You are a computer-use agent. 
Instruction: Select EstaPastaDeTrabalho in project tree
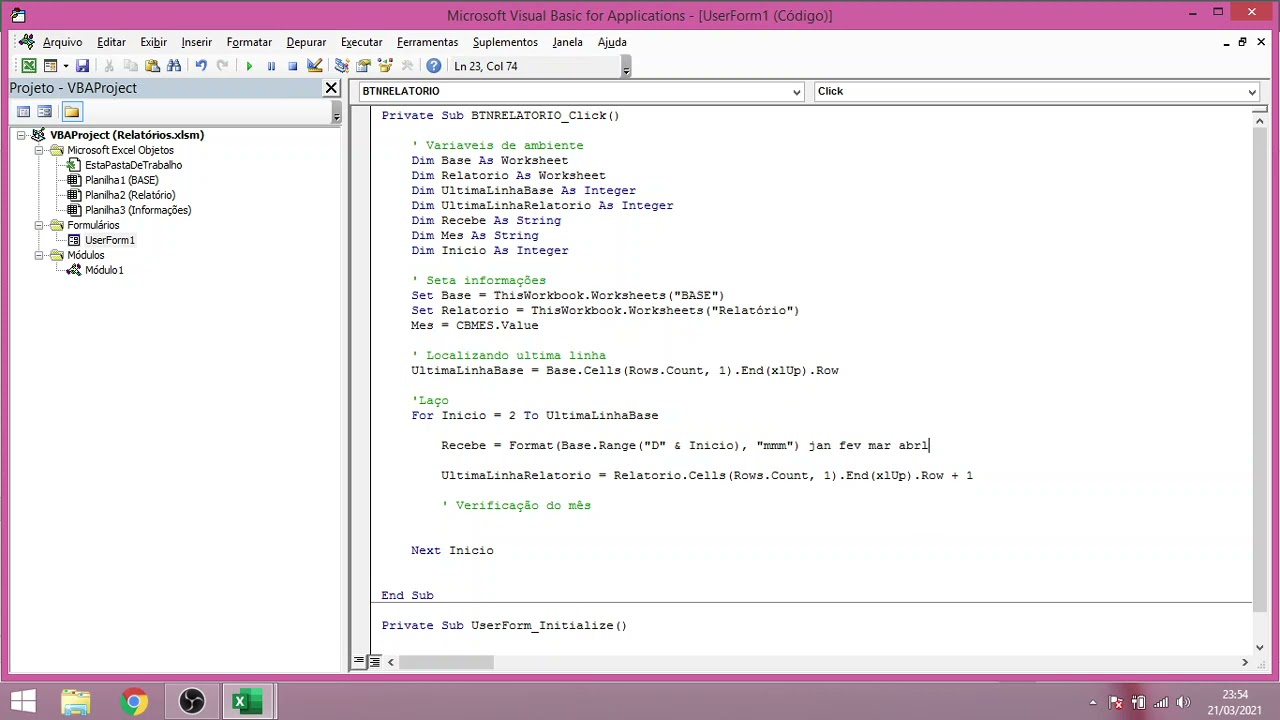coord(133,165)
